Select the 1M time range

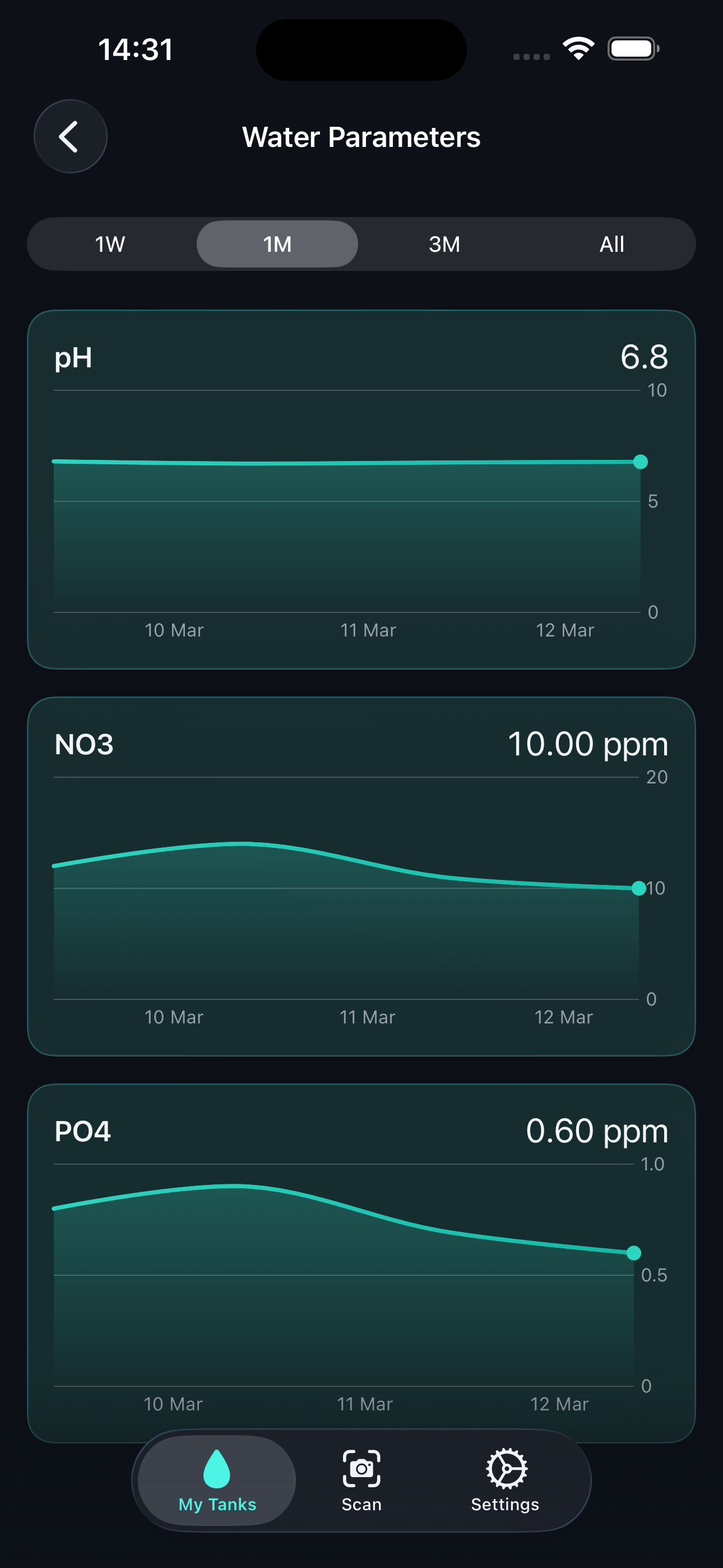(277, 244)
